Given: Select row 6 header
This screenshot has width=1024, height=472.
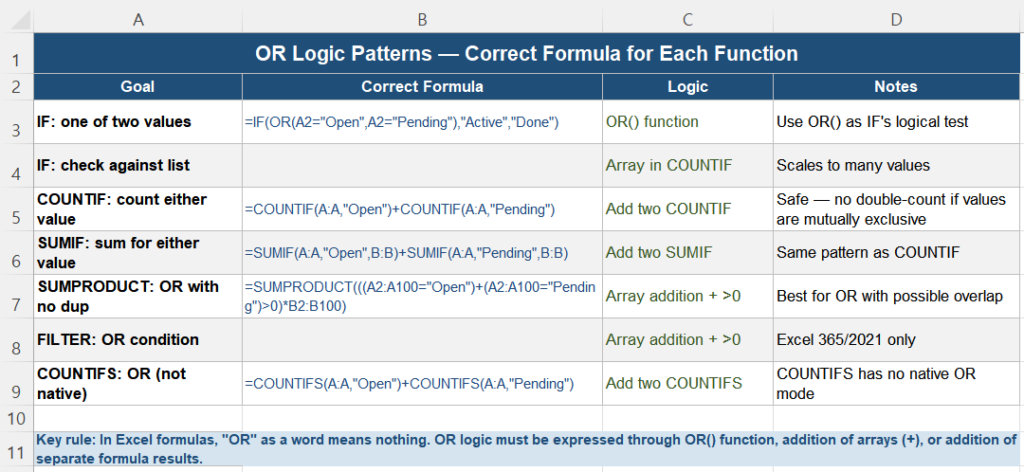Looking at the screenshot, I should (x=17, y=253).
